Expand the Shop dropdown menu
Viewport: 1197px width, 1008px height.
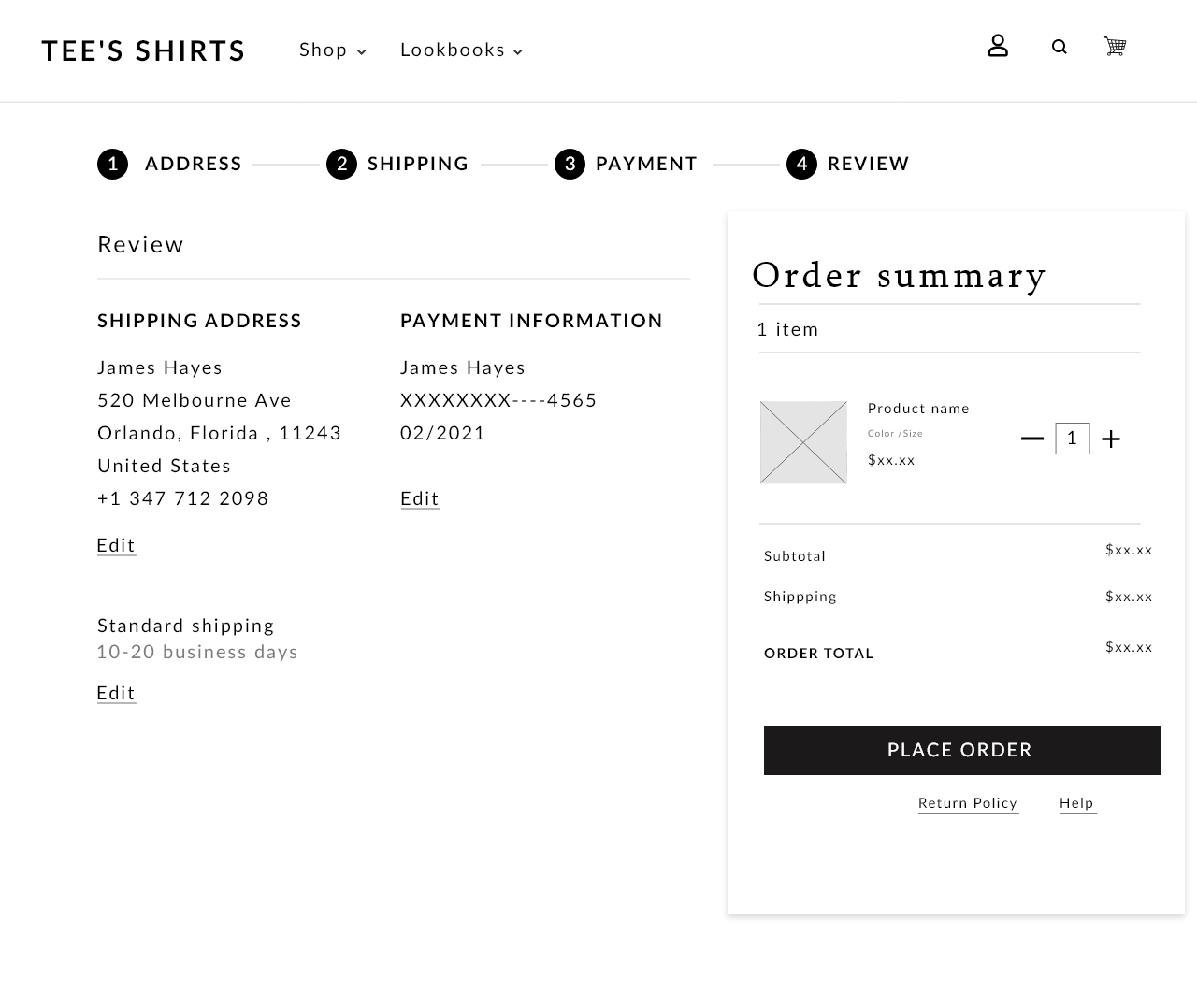click(333, 50)
